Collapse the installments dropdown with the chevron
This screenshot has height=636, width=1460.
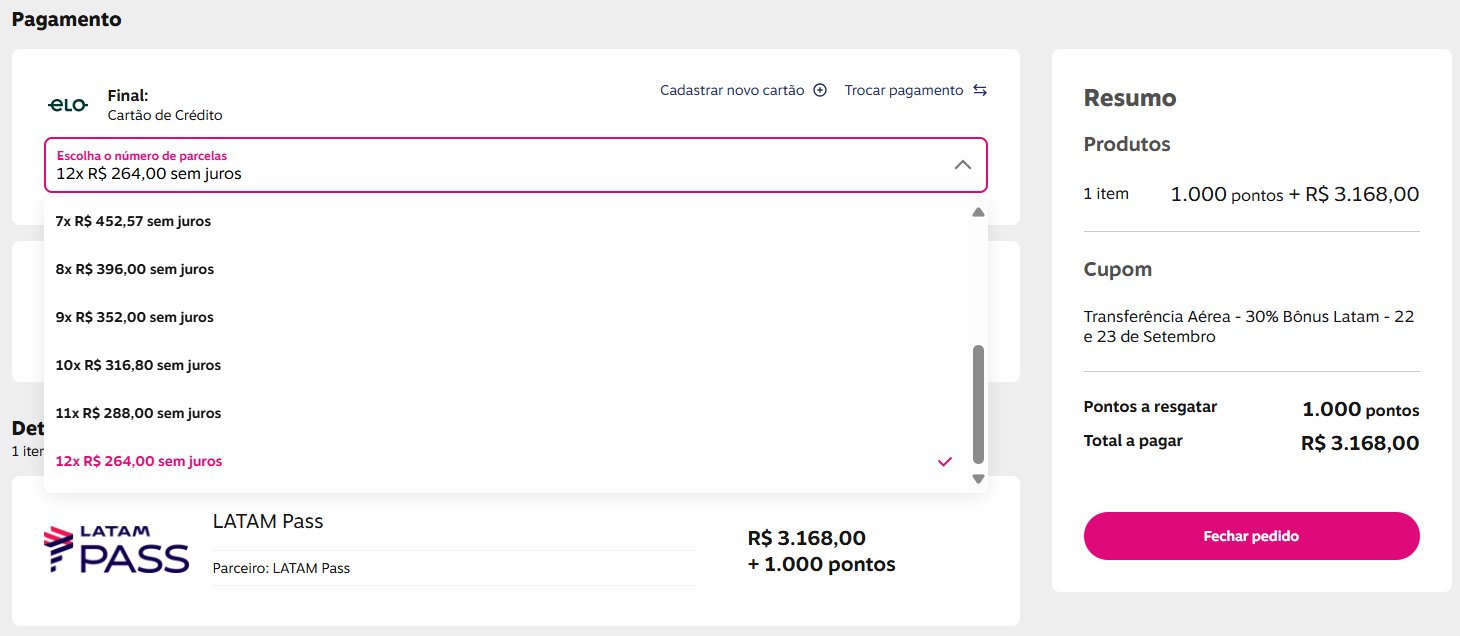pyautogui.click(x=962, y=164)
